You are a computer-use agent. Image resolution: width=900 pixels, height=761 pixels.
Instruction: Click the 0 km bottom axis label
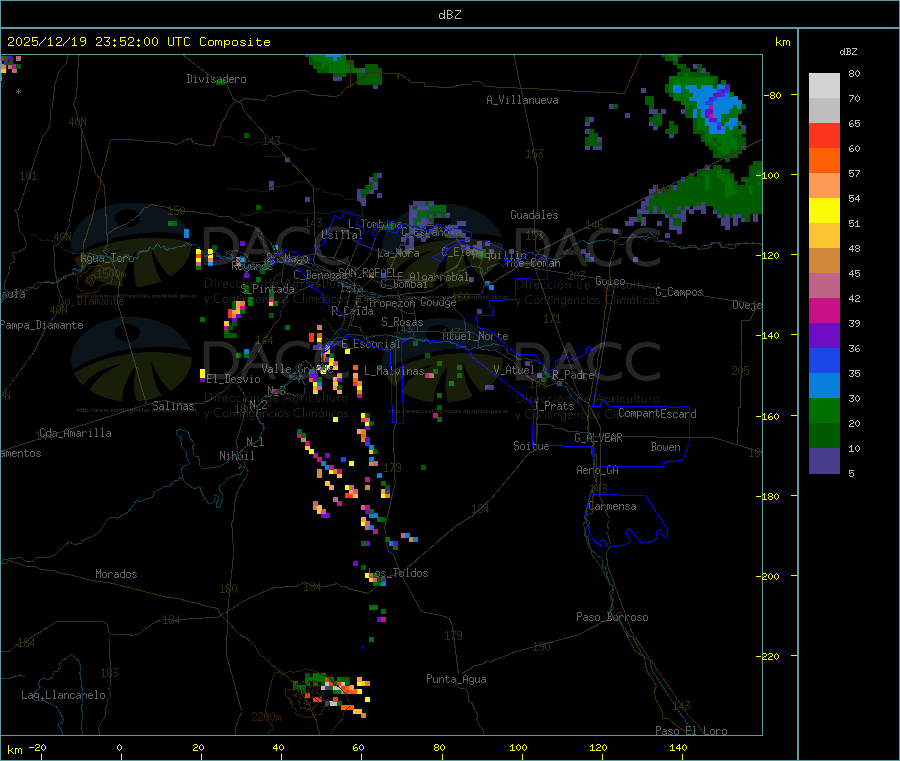pyautogui.click(x=119, y=747)
